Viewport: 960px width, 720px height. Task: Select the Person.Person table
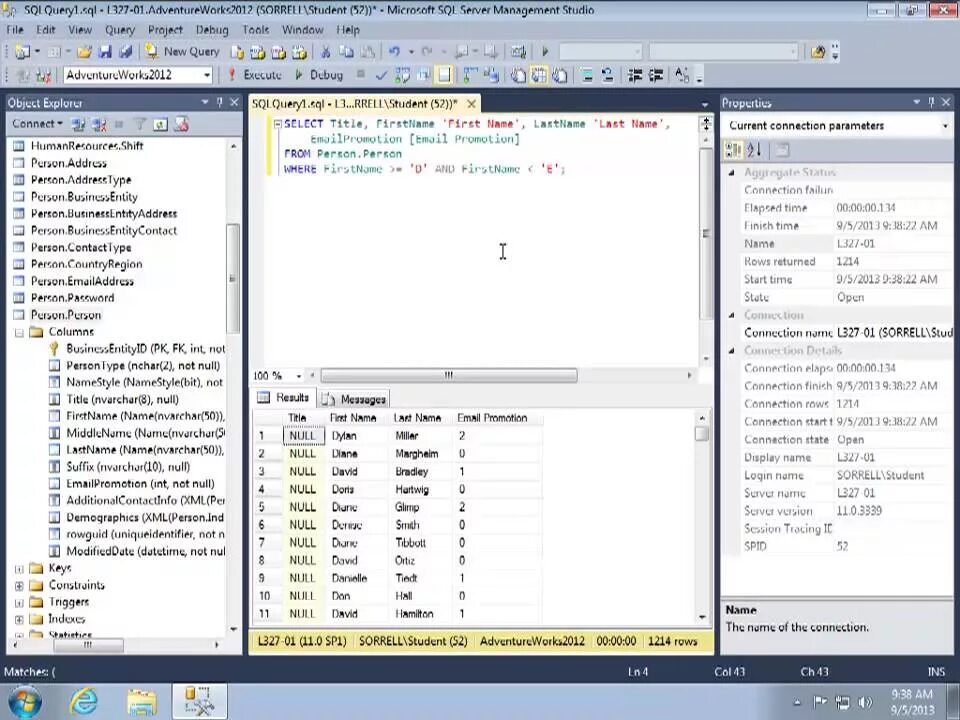point(66,315)
